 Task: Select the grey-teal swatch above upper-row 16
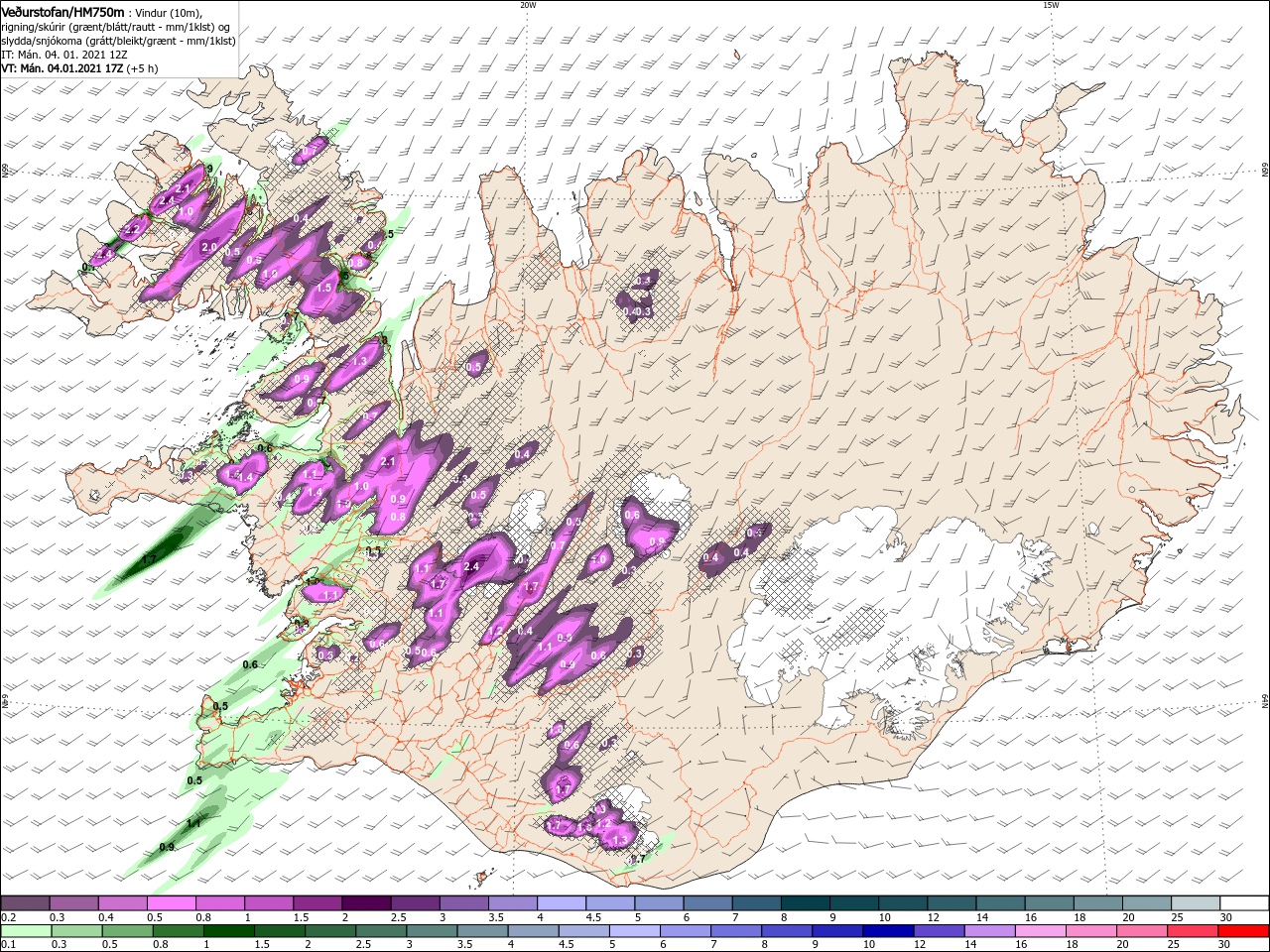click(1048, 903)
